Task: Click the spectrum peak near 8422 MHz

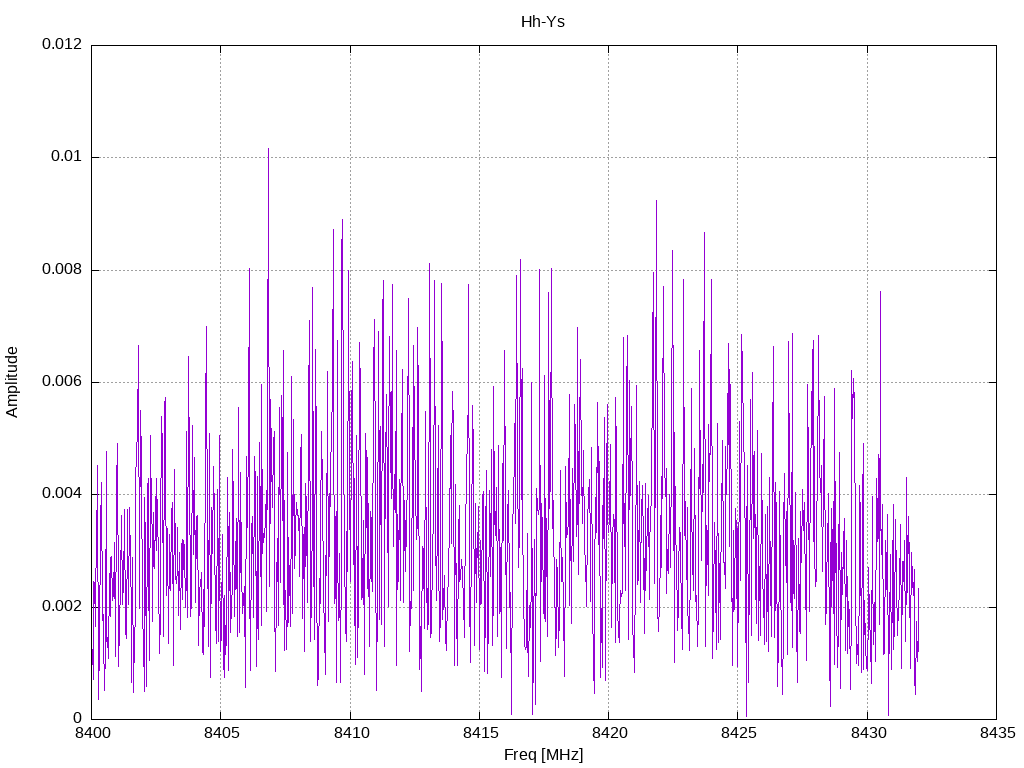Action: tap(656, 202)
